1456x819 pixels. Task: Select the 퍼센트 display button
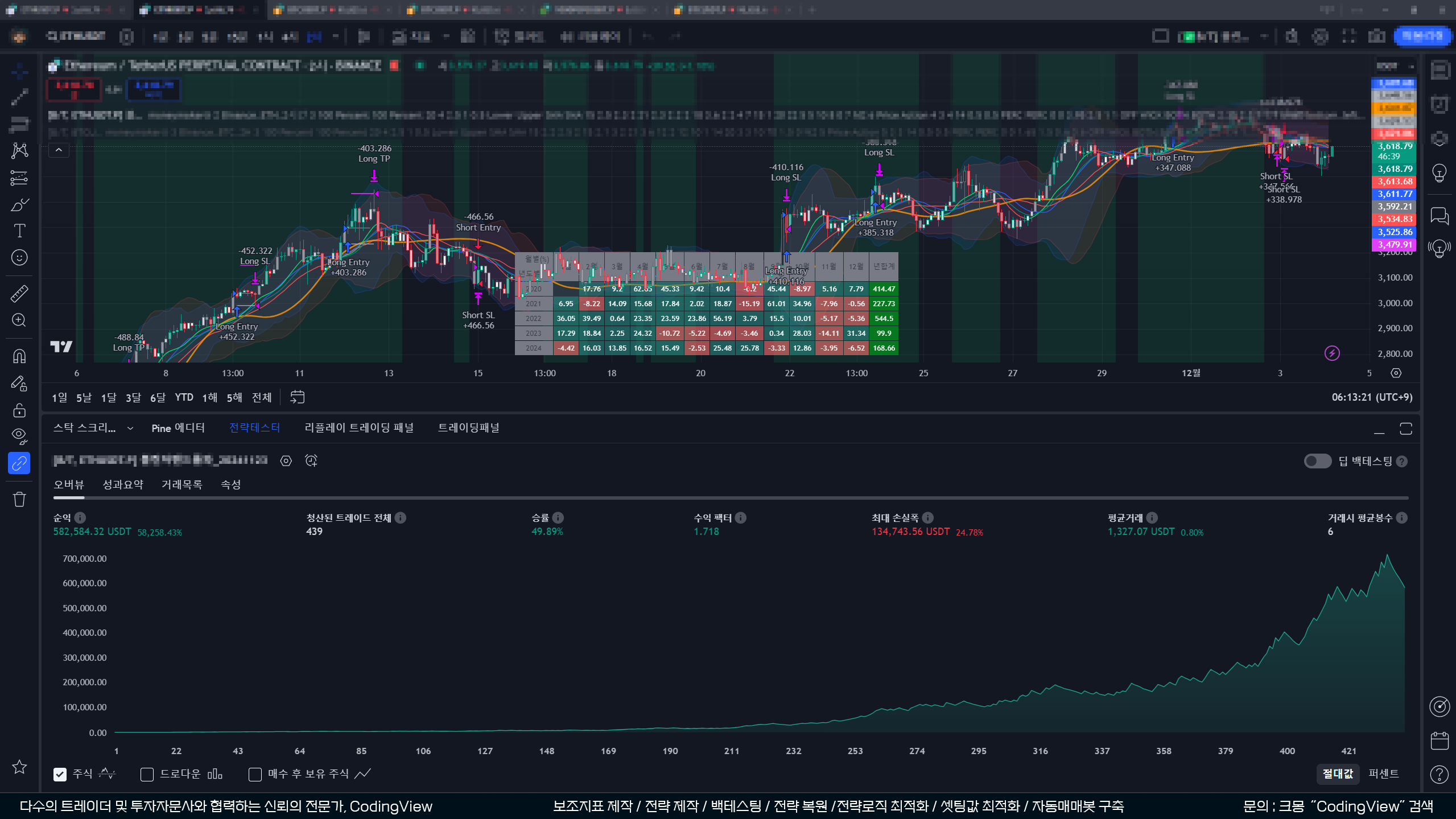click(x=1383, y=773)
